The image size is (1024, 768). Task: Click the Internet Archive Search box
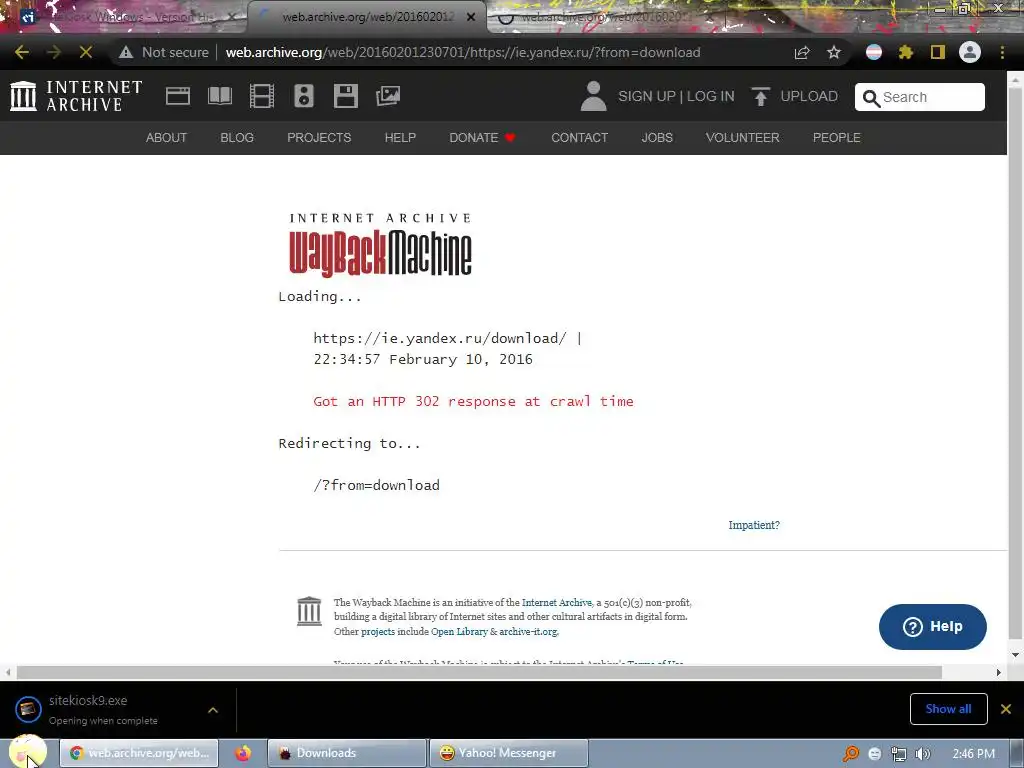(x=920, y=97)
